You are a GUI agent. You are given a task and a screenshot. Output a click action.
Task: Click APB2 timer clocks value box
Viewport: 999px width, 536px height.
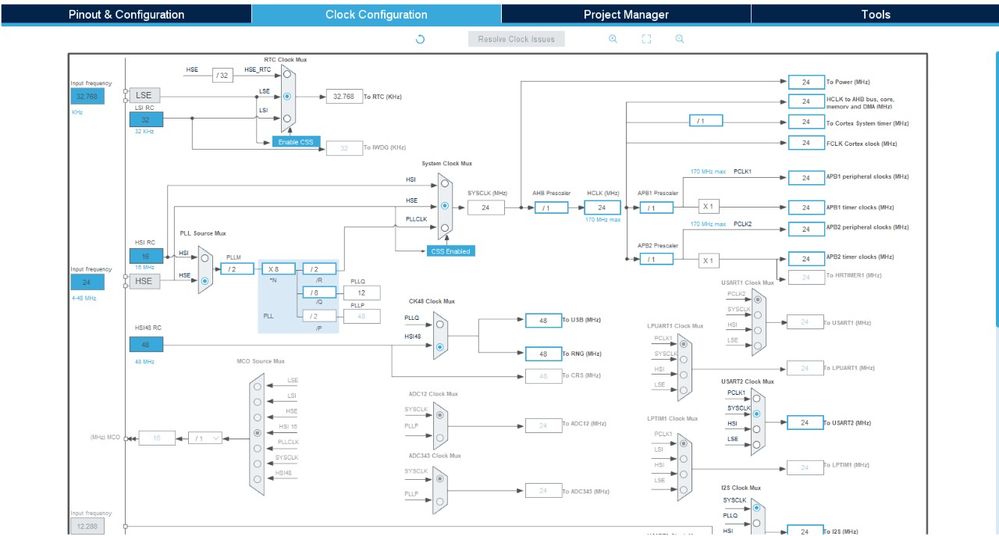point(806,258)
